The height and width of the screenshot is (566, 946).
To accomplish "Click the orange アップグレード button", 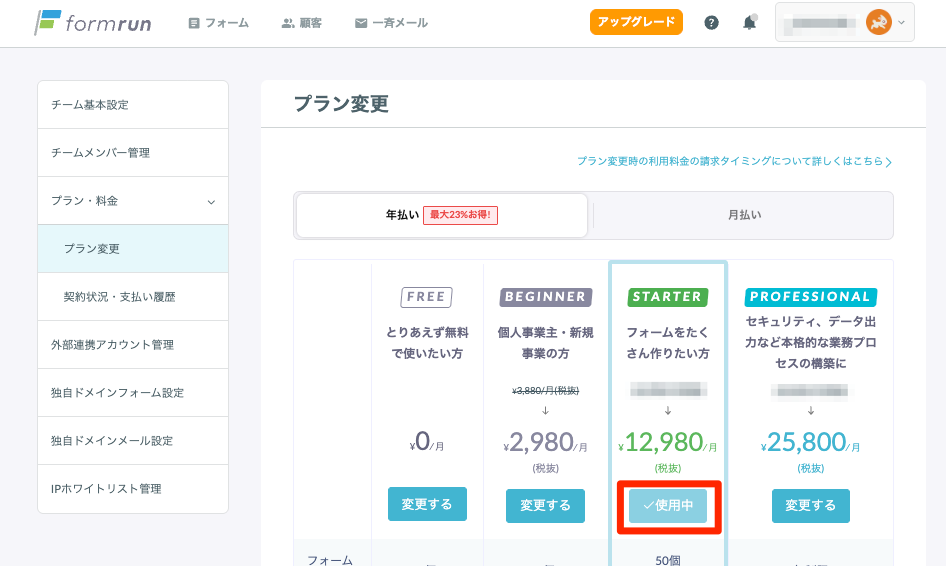I will [x=636, y=22].
